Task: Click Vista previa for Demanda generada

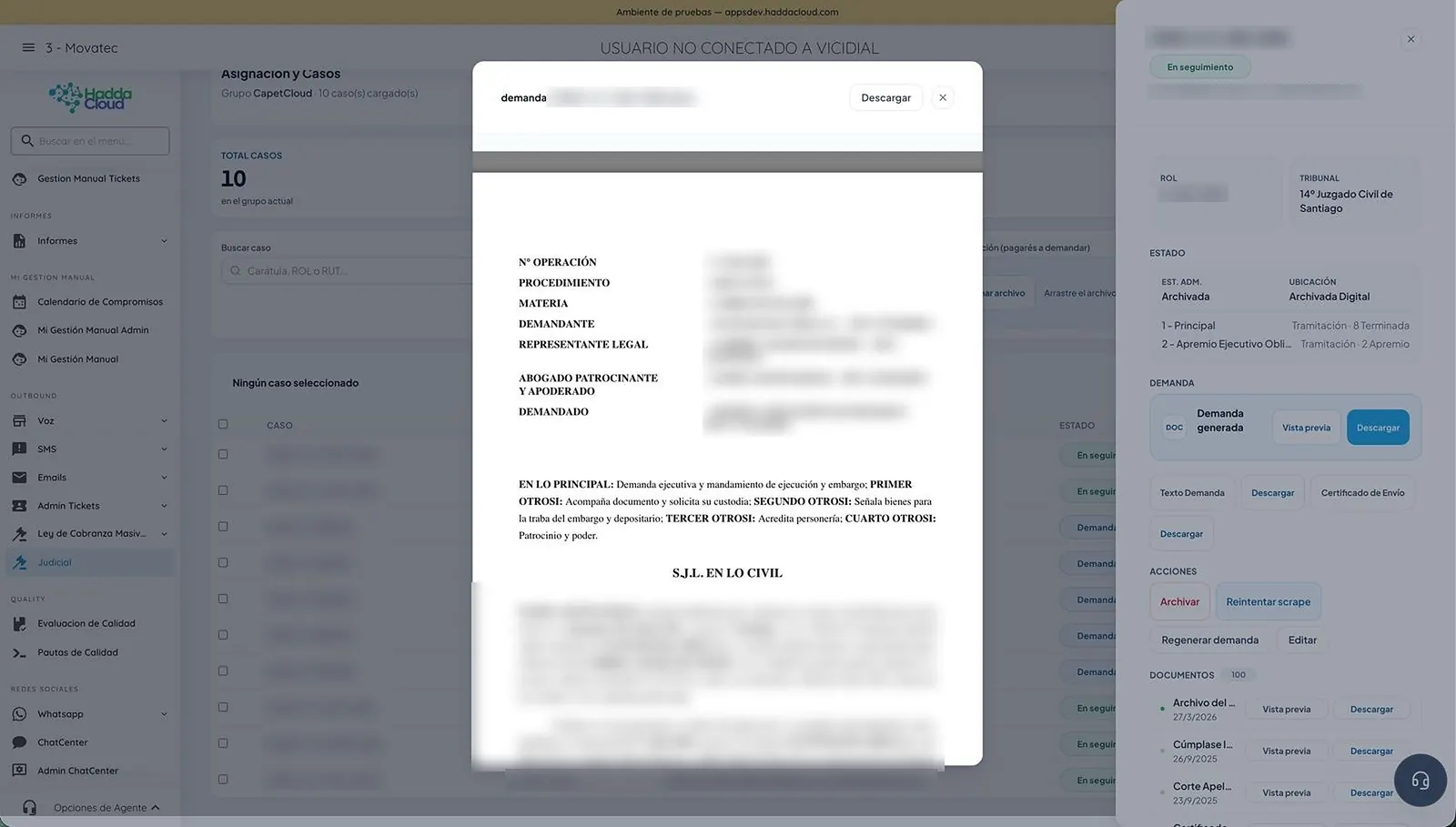Action: pos(1306,428)
